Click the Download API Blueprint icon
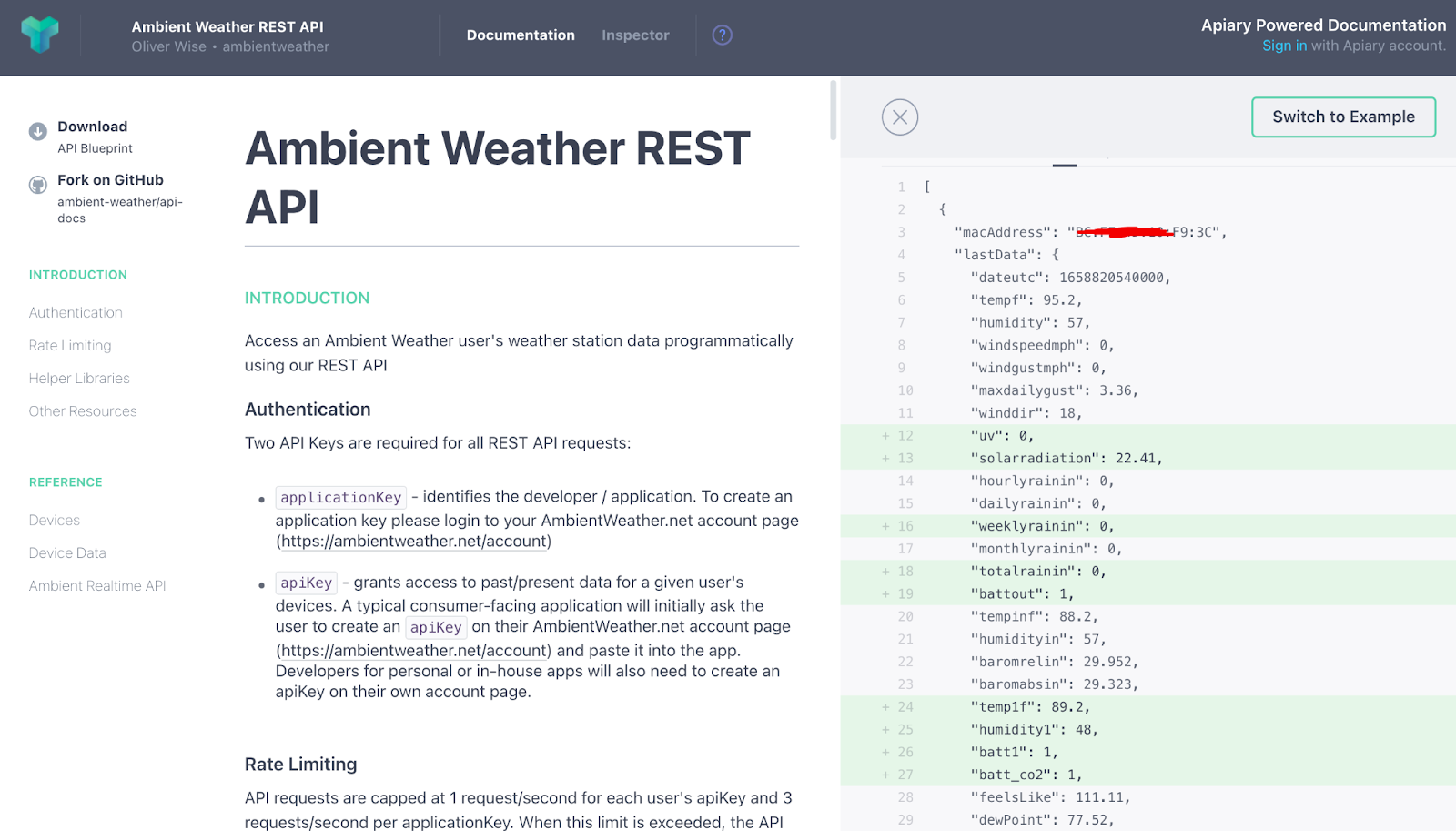Viewport: 1456px width, 831px height. (x=38, y=131)
